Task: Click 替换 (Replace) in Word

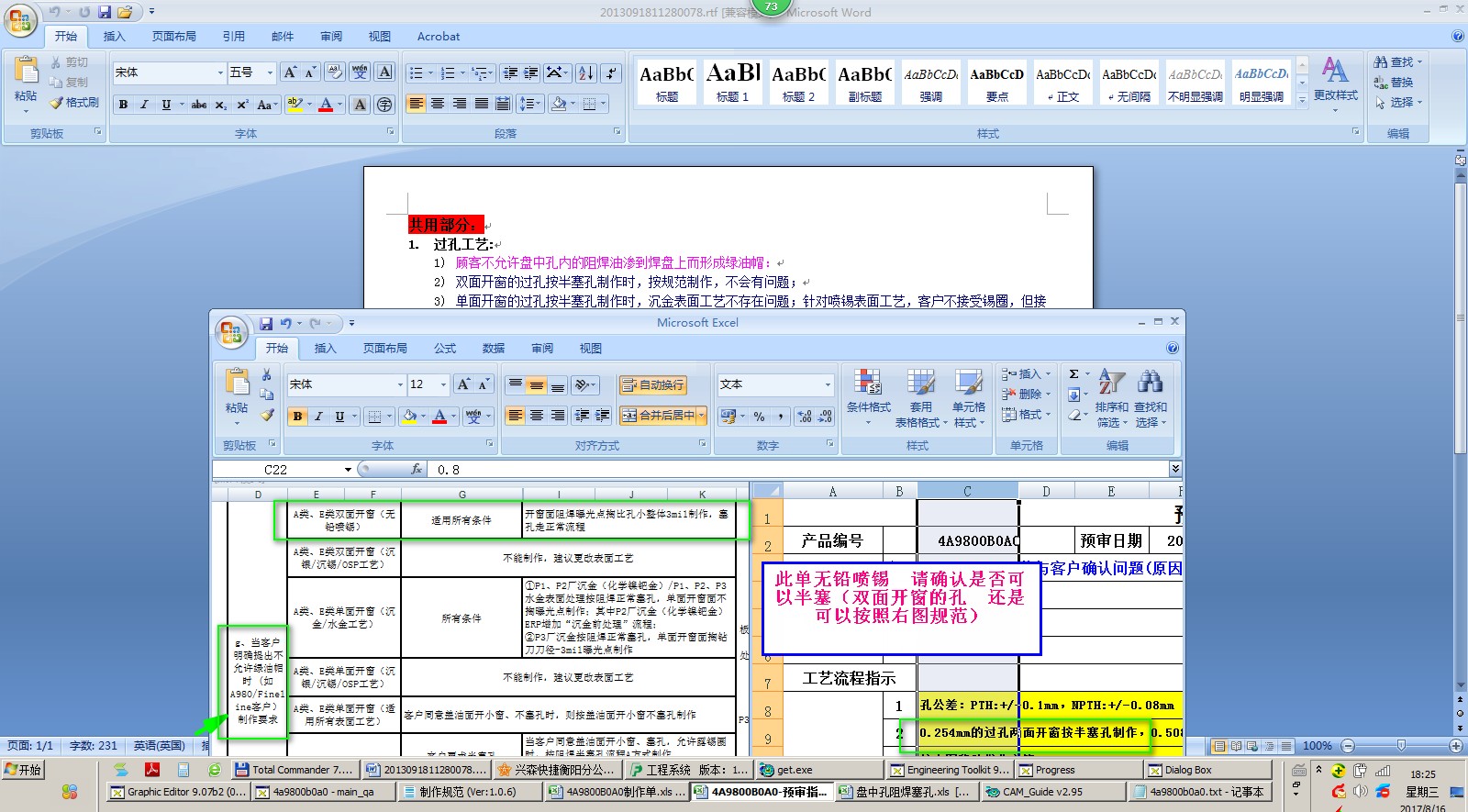Action: coord(1394,83)
